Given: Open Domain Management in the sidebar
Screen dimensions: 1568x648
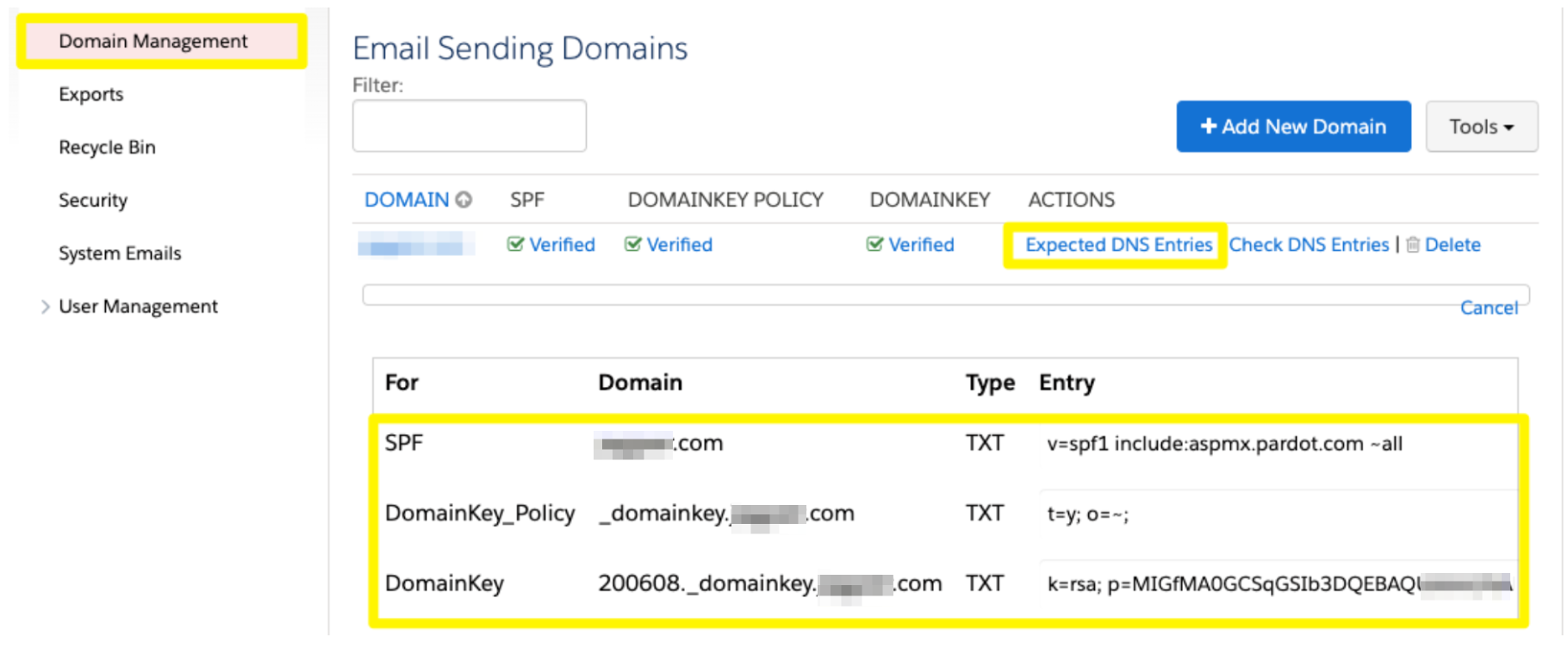Looking at the screenshot, I should click(x=153, y=41).
